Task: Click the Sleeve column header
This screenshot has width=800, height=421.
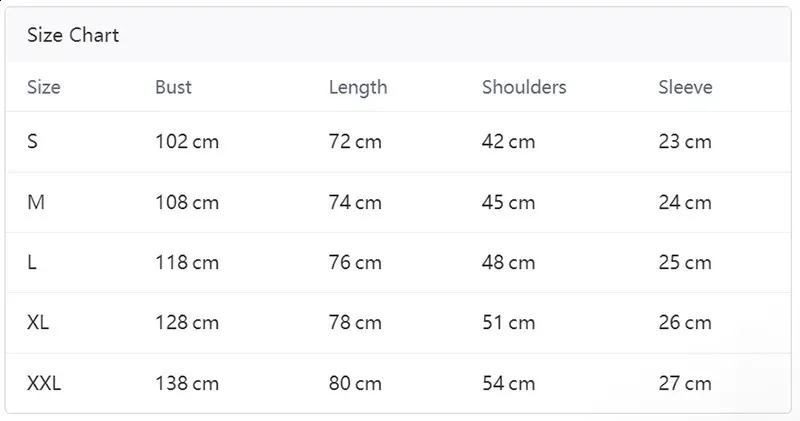Action: (685, 87)
